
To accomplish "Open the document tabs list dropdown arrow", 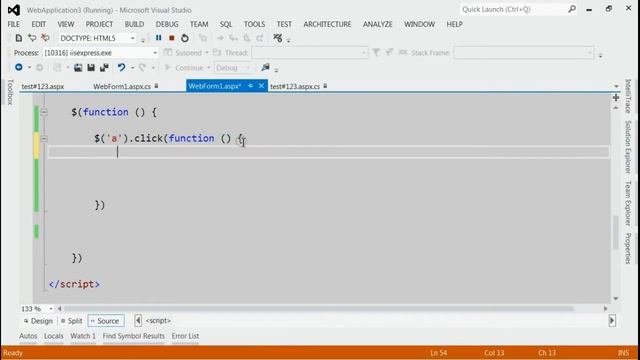I will [616, 86].
